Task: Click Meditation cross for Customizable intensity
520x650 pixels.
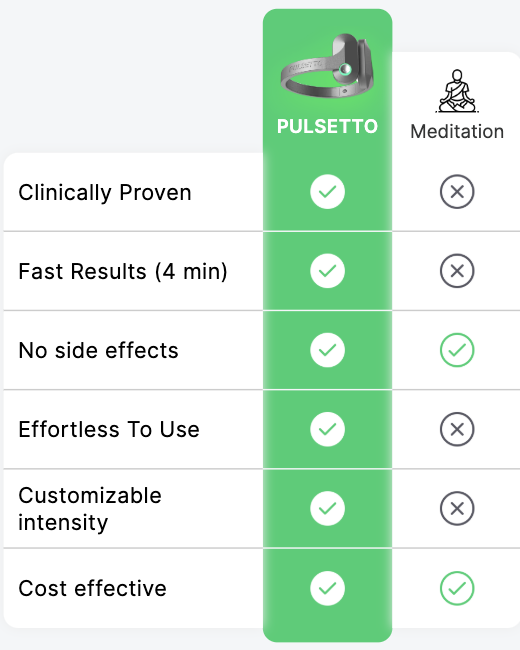Action: click(457, 508)
